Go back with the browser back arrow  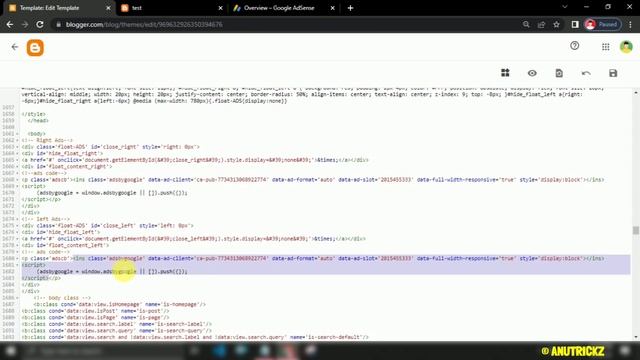coord(10,24)
